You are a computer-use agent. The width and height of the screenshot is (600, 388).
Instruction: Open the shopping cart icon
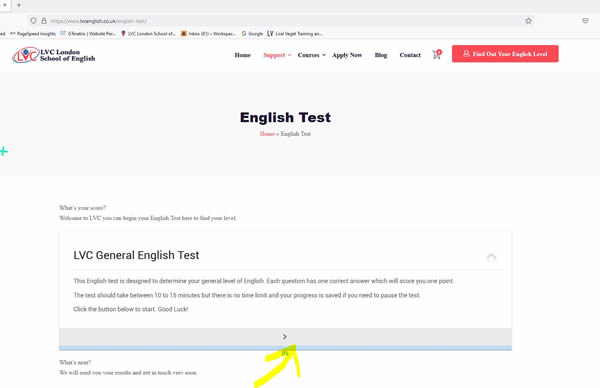[437, 55]
